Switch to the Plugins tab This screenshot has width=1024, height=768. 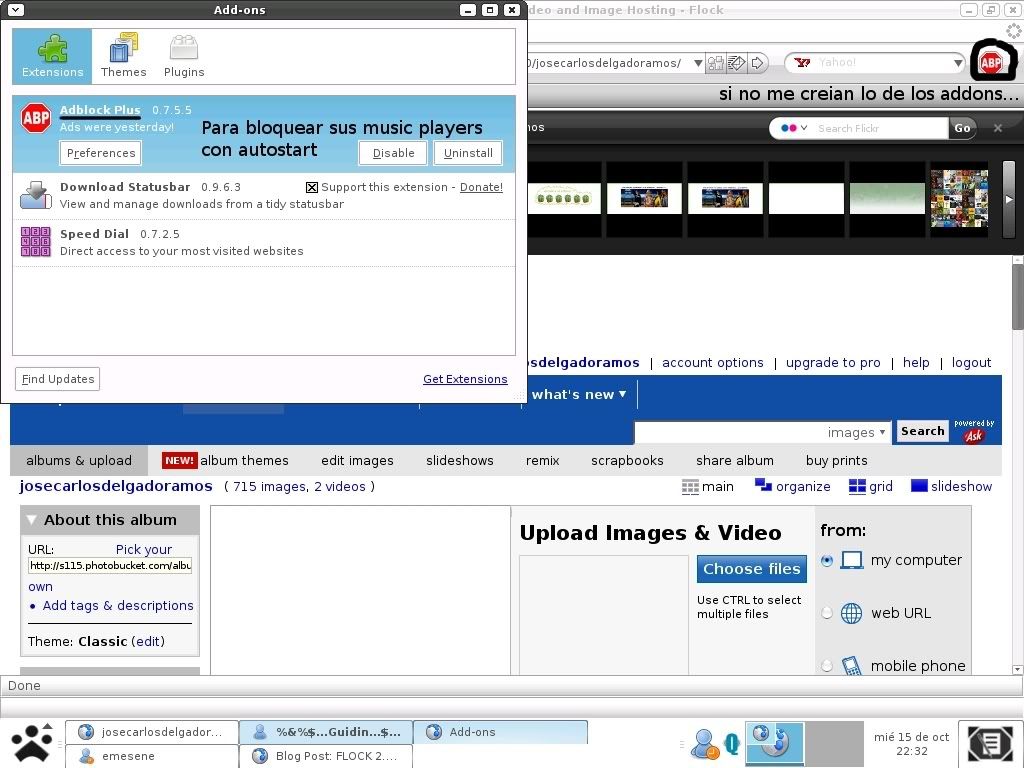click(x=184, y=56)
